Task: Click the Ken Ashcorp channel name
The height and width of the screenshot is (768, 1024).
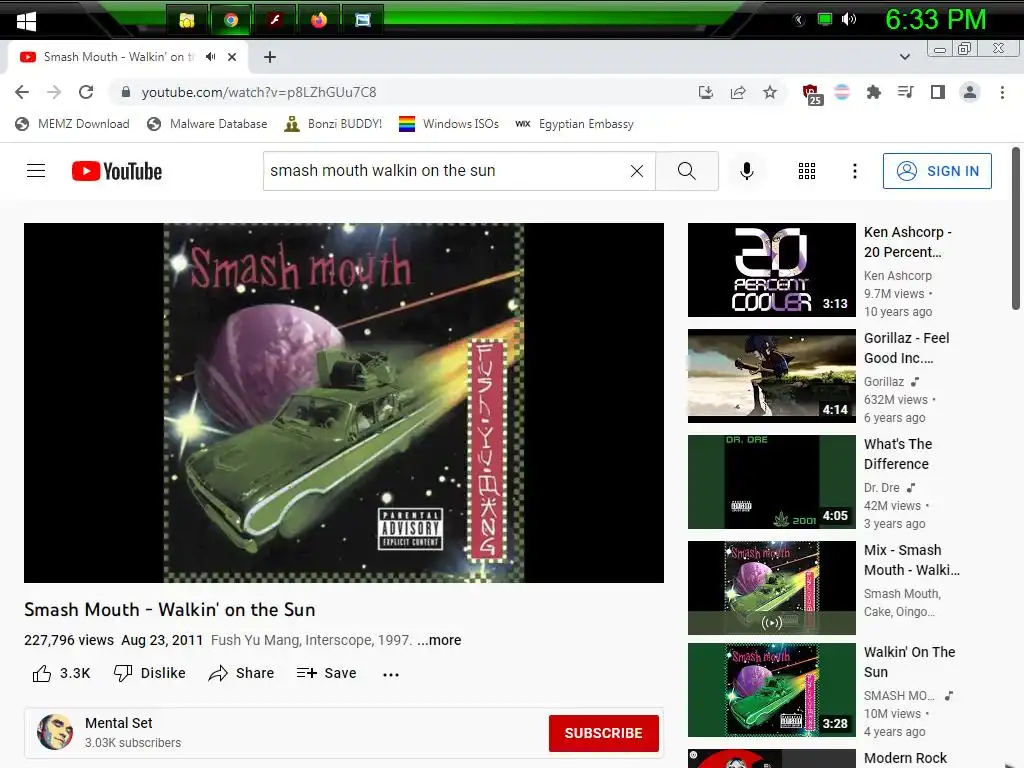Action: (898, 276)
